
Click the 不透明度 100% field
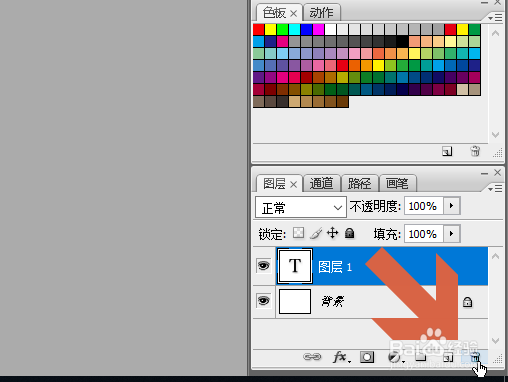[x=424, y=206]
